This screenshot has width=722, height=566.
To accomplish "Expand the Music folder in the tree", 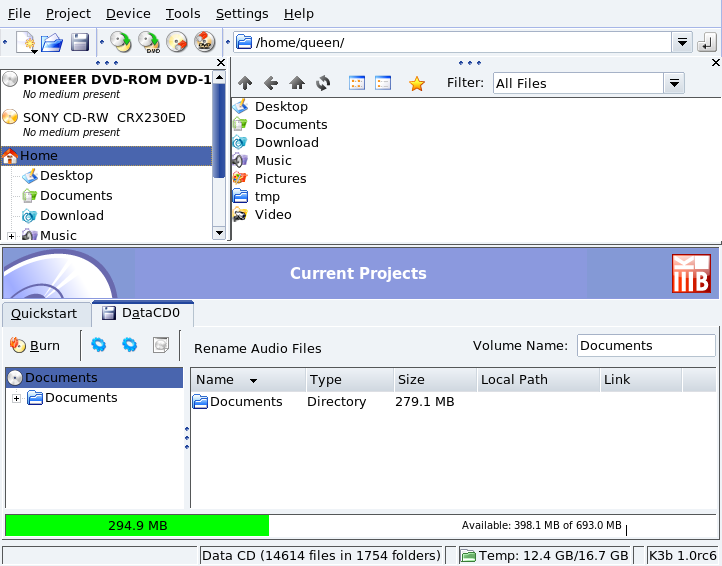I will [x=12, y=236].
